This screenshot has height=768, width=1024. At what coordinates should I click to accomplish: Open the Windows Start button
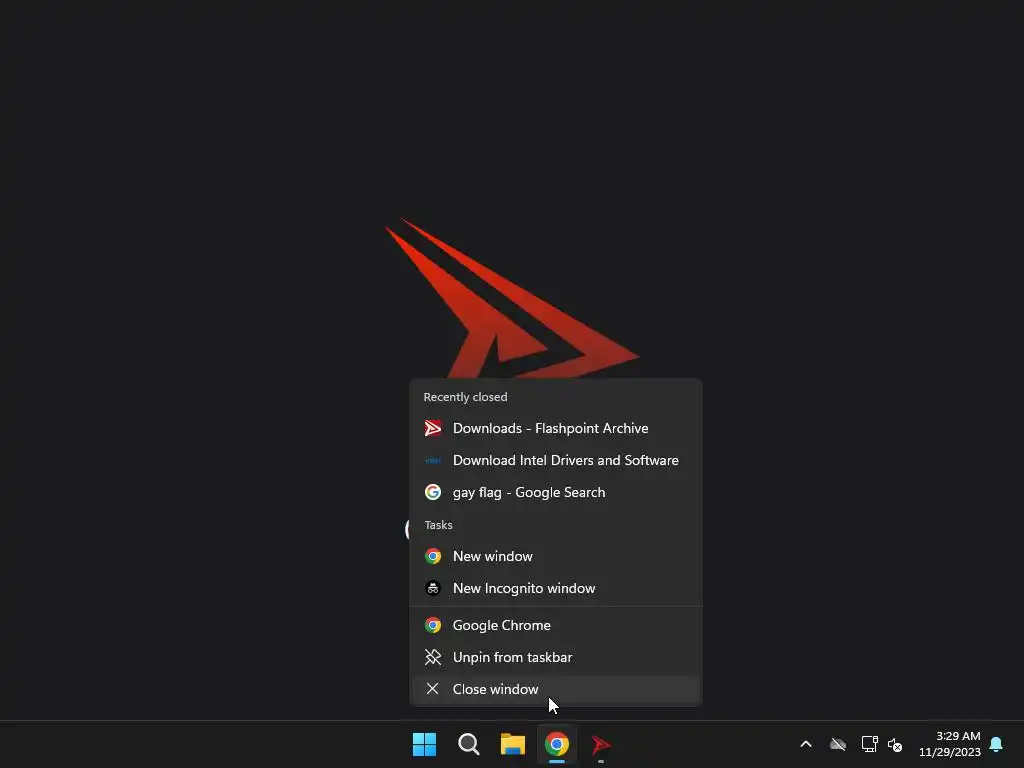pyautogui.click(x=424, y=744)
